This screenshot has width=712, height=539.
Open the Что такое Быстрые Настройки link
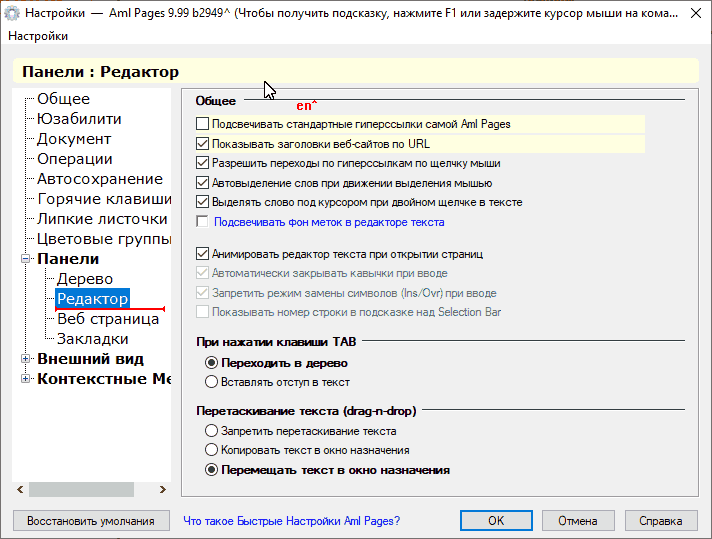coord(292,521)
